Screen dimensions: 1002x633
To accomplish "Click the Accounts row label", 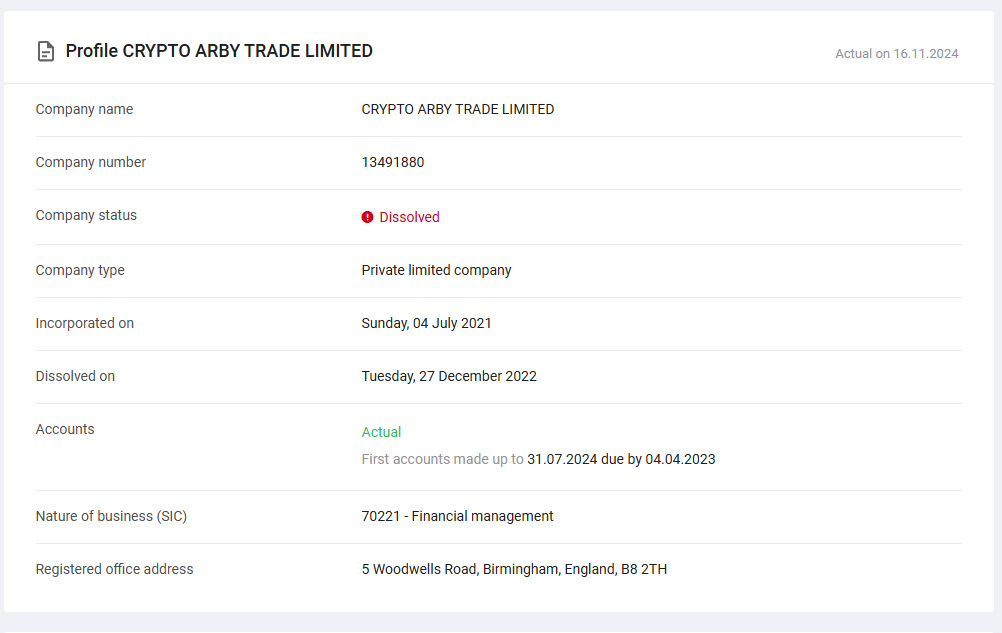I will click(x=65, y=429).
